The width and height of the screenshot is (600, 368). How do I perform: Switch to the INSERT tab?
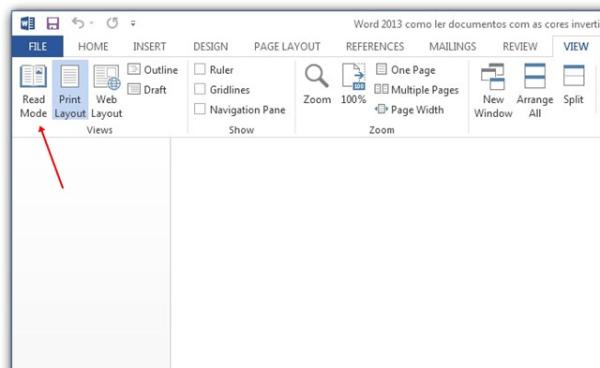pos(149,47)
